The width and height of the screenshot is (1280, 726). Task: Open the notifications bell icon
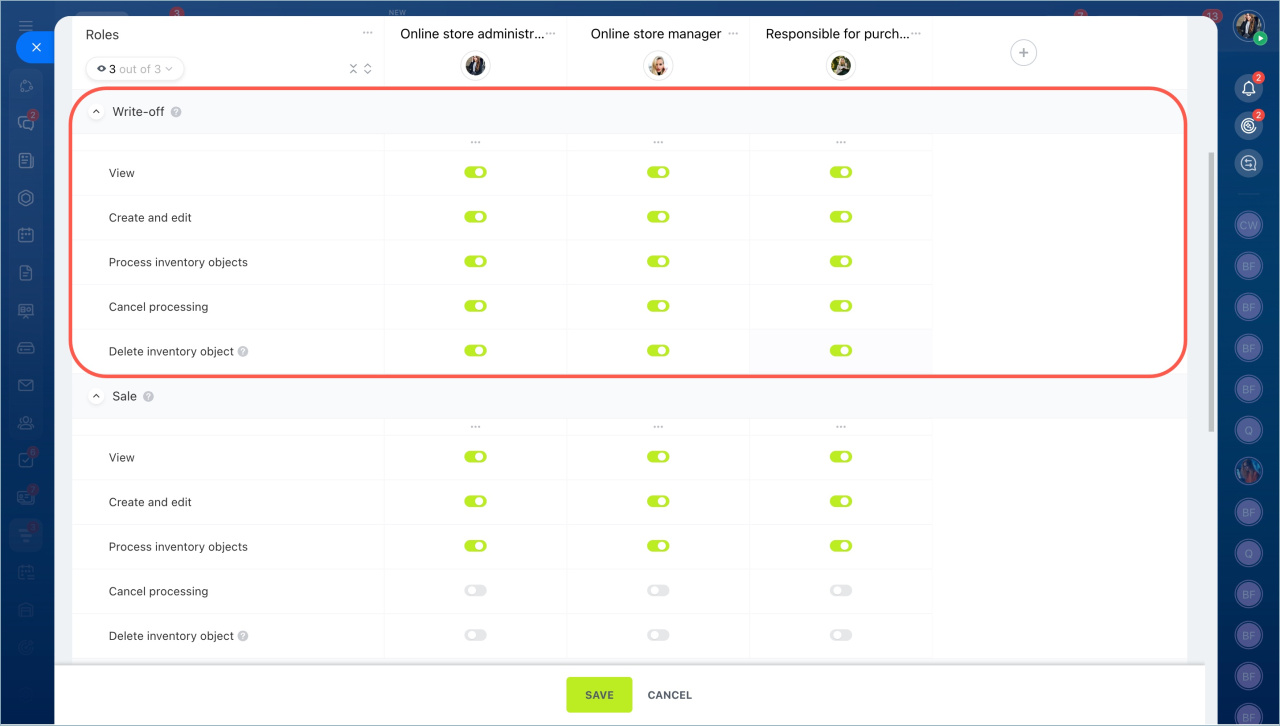tap(1249, 88)
